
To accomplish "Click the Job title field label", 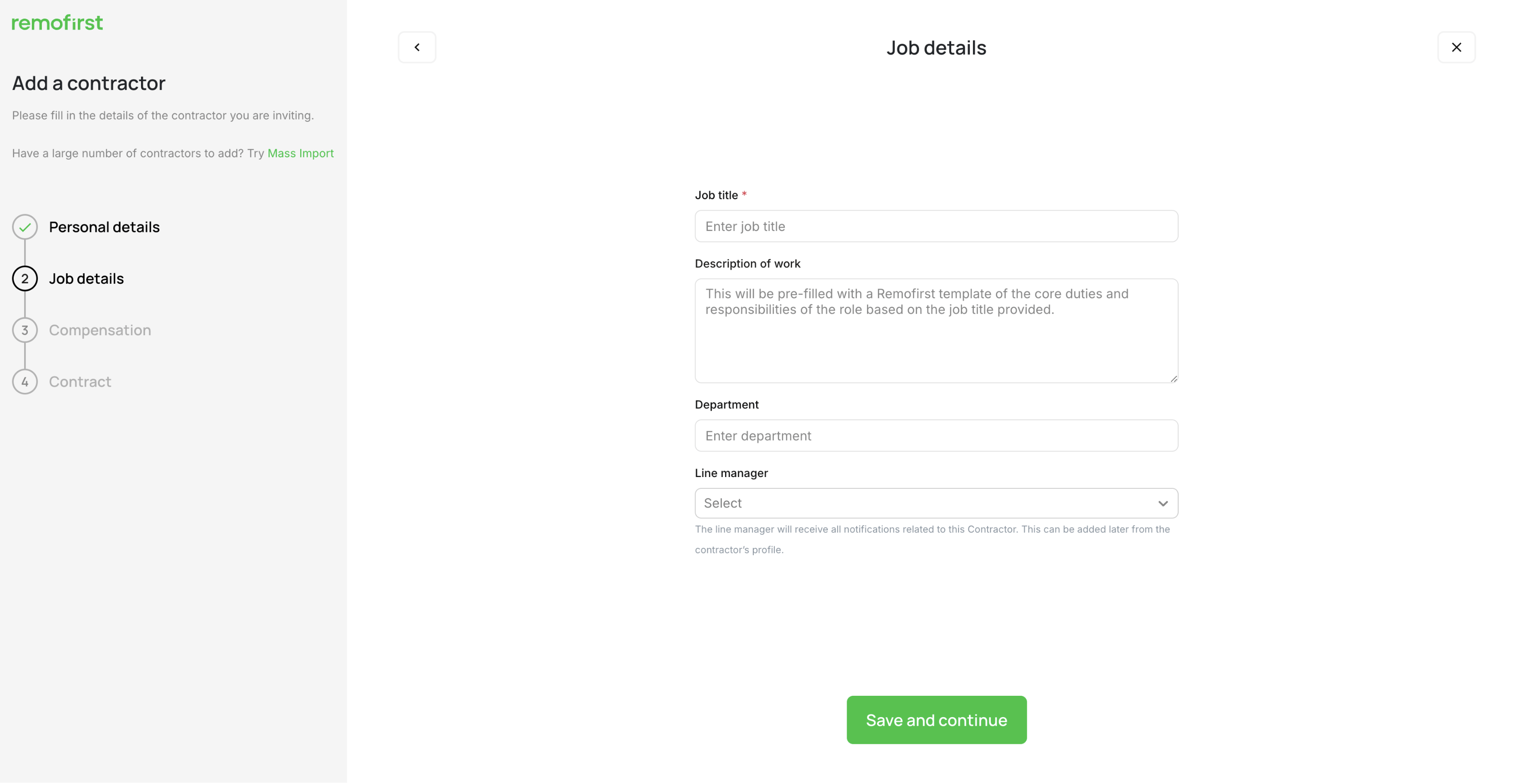I will click(716, 195).
